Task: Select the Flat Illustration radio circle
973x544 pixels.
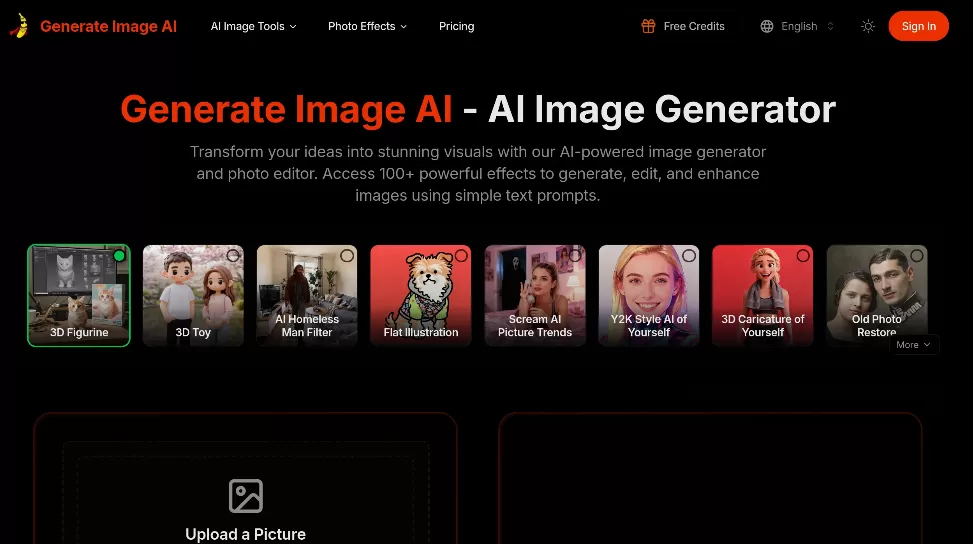Action: pyautogui.click(x=461, y=255)
